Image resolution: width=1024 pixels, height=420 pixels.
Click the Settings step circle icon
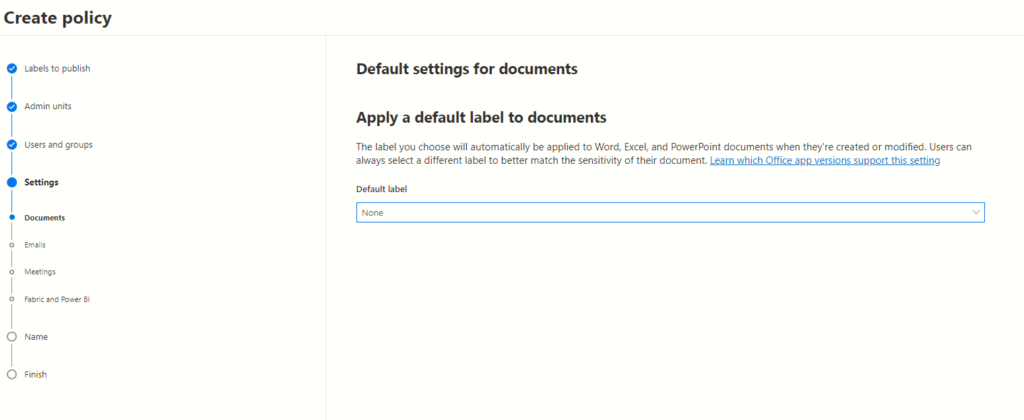(12, 182)
